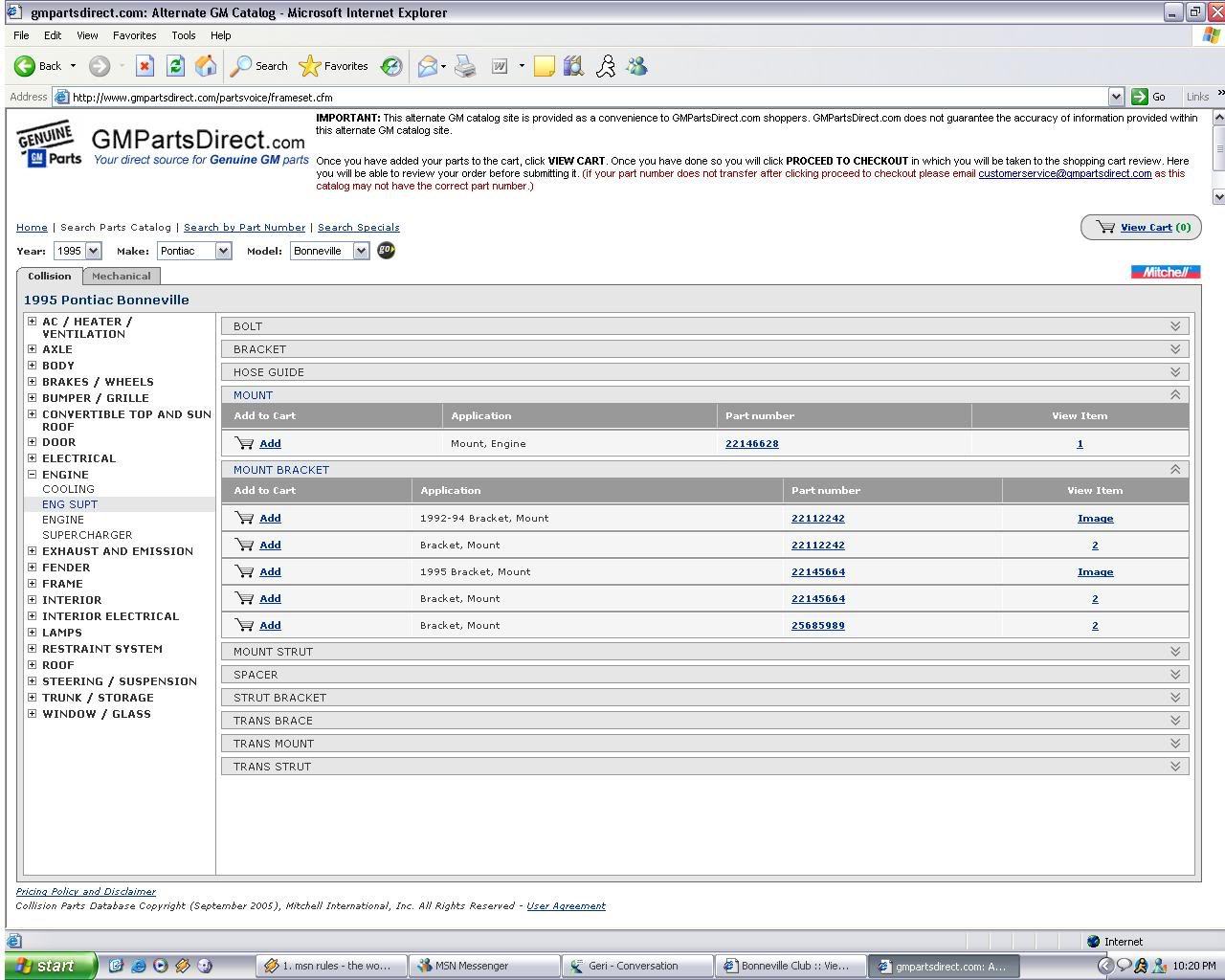
Task: Click the notice frame scroll up arrow
Action: click(1218, 117)
